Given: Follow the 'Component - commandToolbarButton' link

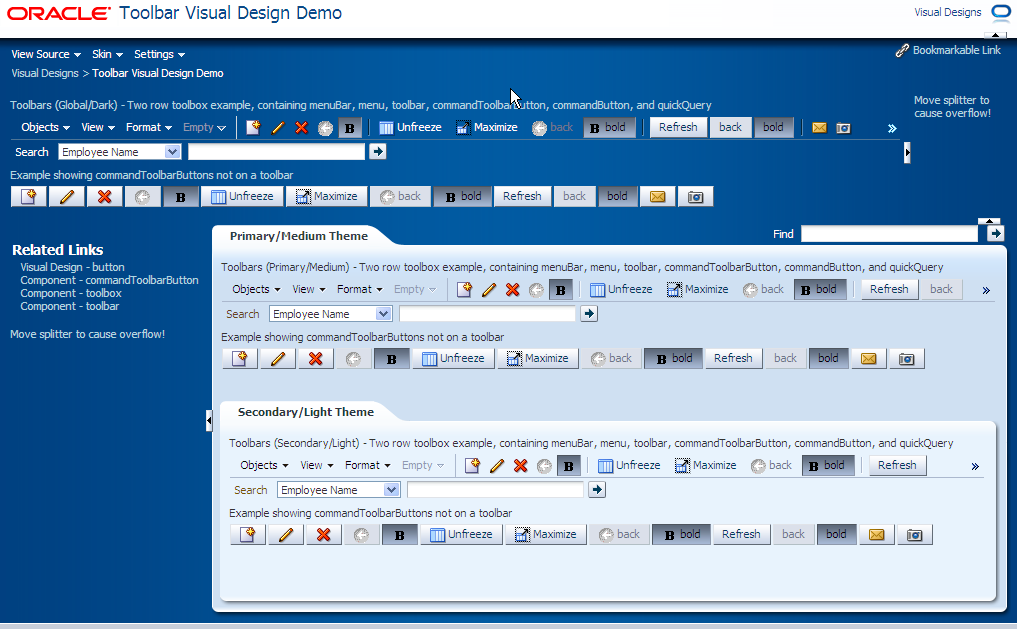Looking at the screenshot, I should click(x=109, y=280).
